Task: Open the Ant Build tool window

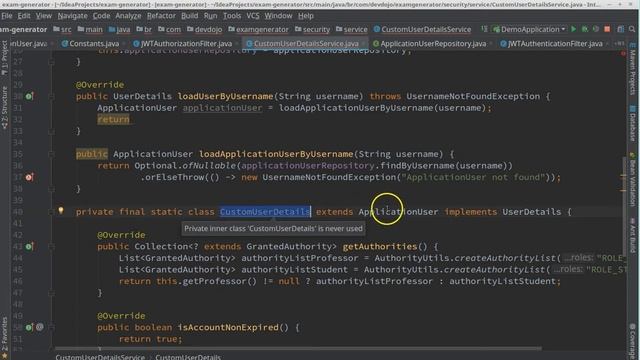Action: pos(633,236)
